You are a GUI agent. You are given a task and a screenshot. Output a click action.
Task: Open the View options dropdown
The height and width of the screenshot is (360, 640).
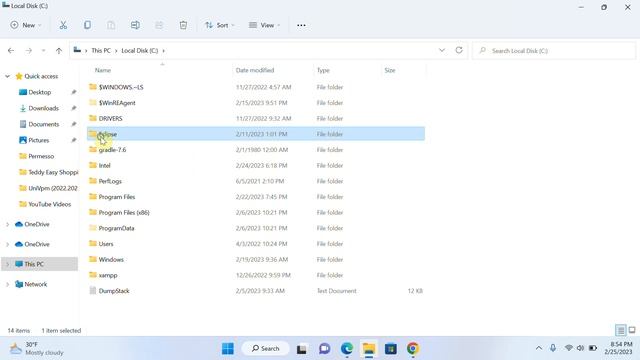click(264, 25)
